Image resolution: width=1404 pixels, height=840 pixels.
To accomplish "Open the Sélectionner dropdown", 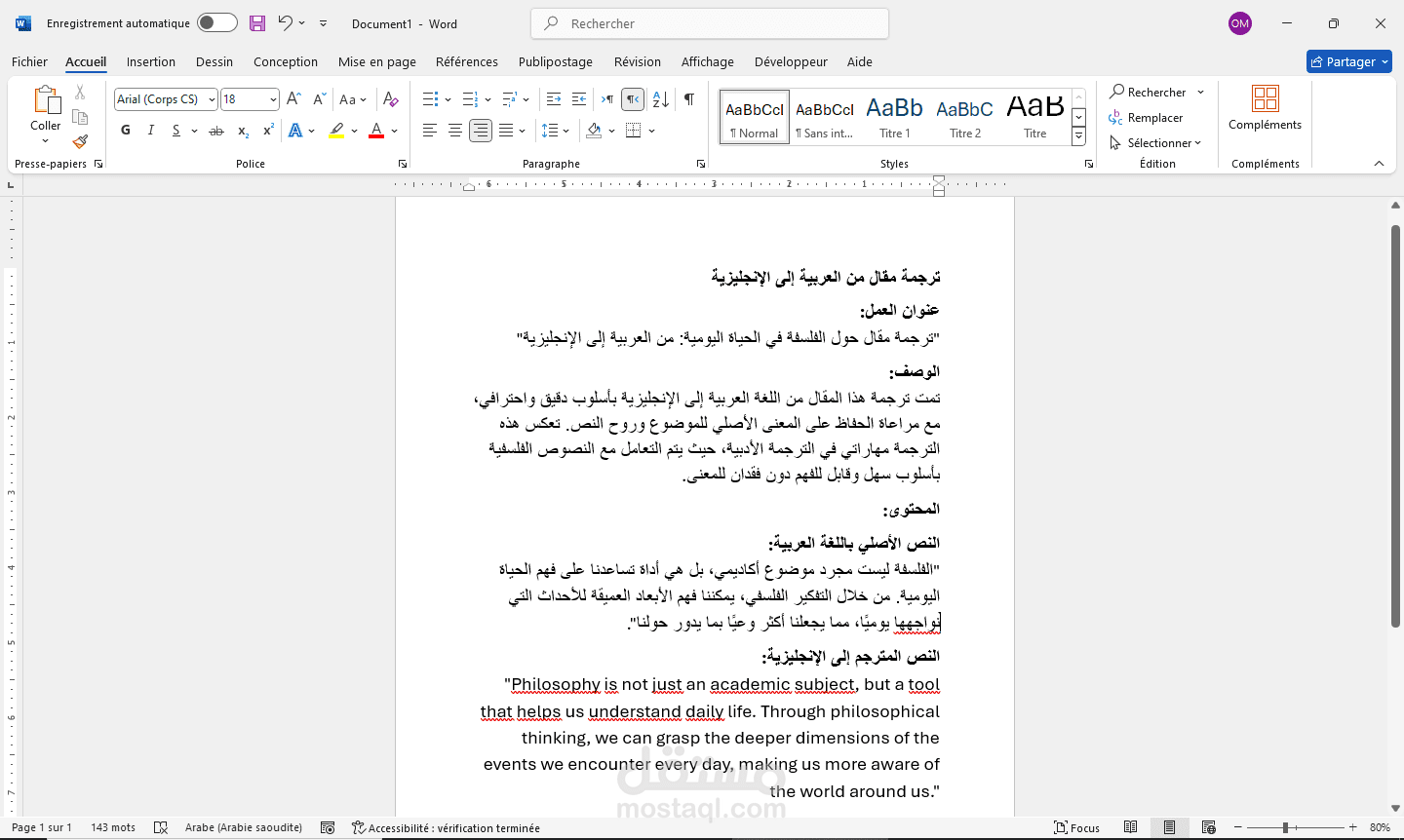I will (x=1155, y=143).
